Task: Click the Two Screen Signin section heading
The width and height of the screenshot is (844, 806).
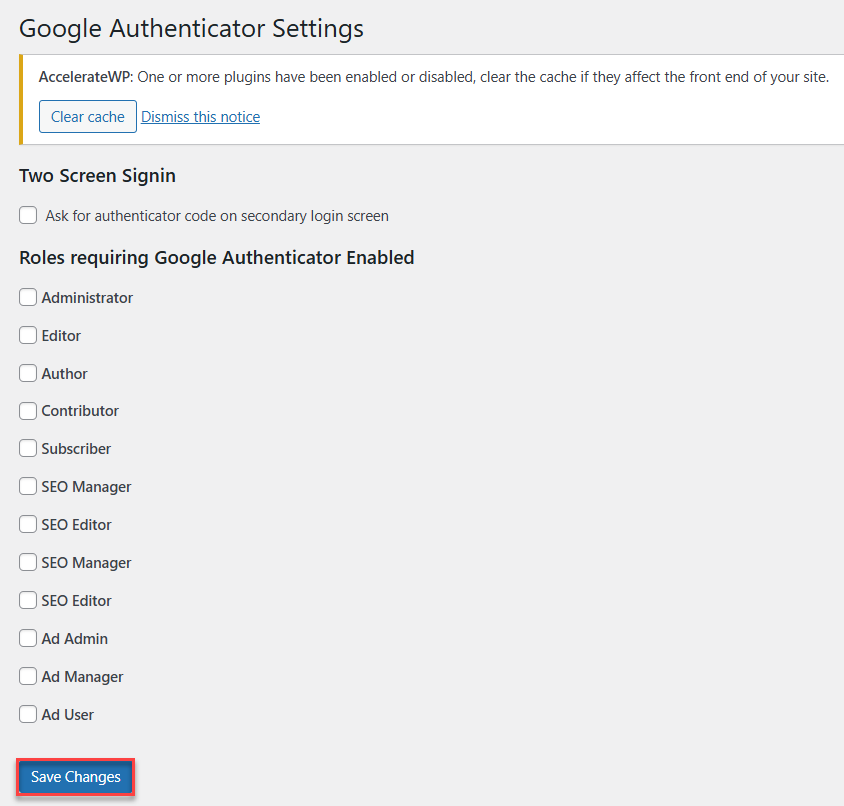Action: click(x=97, y=175)
